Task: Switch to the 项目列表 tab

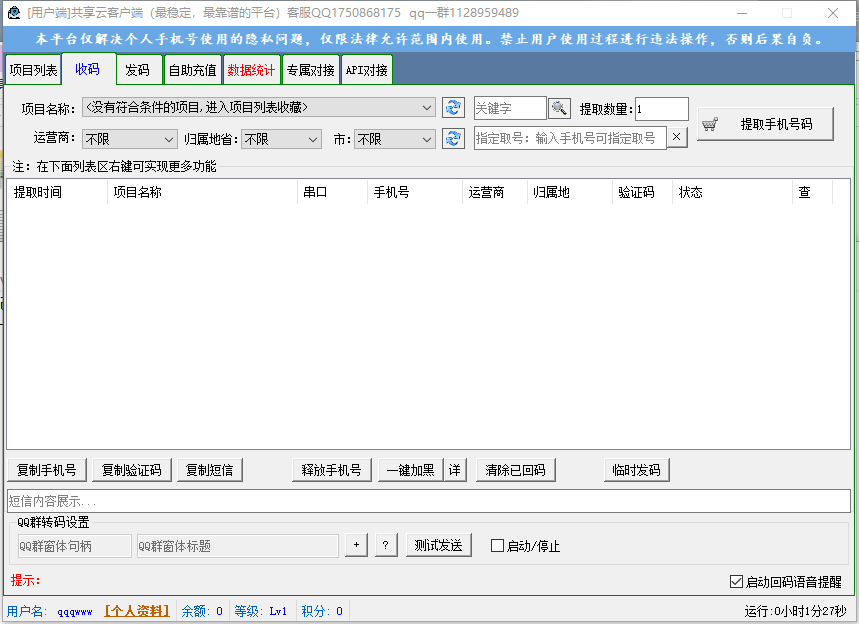Action: 33,70
